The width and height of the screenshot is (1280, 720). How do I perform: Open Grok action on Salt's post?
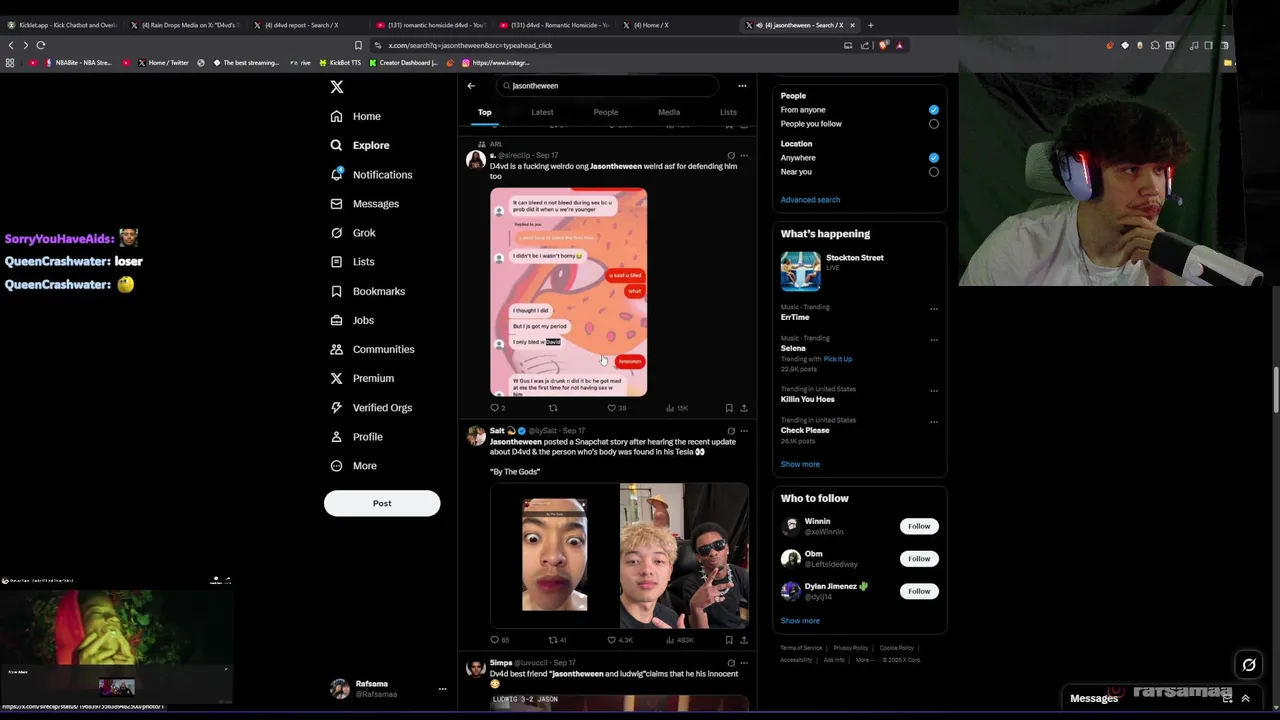pos(731,431)
